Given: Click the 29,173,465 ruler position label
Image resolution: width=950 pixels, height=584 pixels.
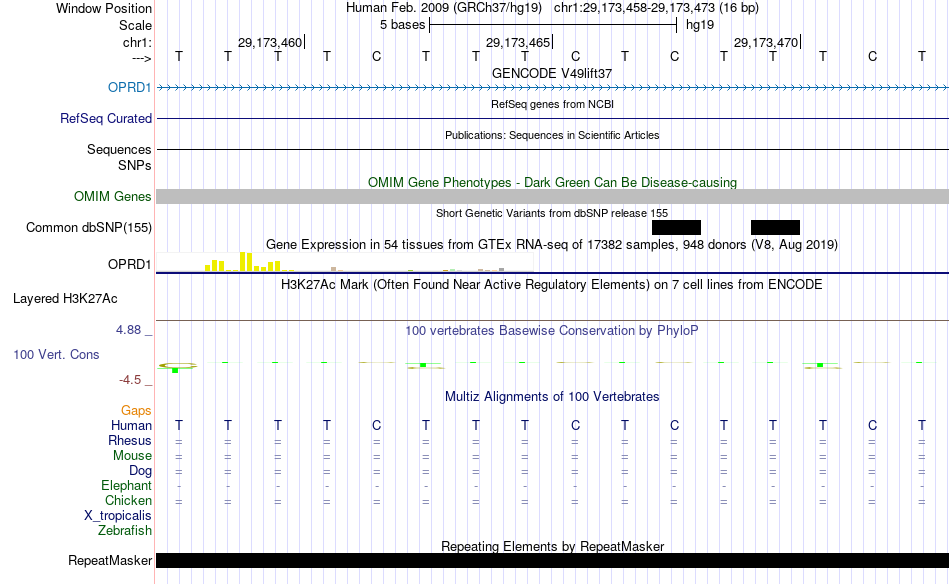Looking at the screenshot, I should (518, 42).
